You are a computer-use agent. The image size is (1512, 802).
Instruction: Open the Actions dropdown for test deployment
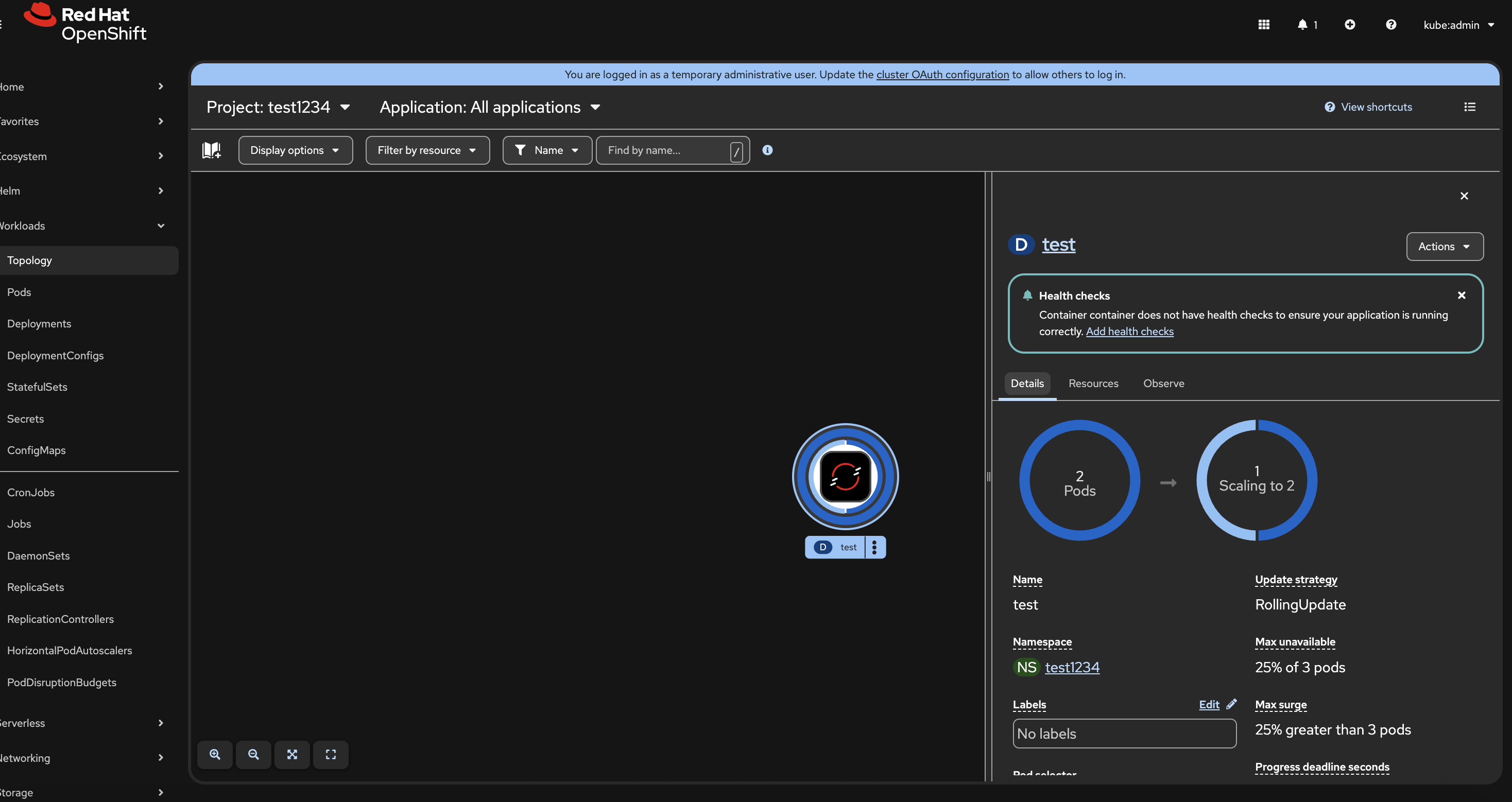[x=1445, y=247]
